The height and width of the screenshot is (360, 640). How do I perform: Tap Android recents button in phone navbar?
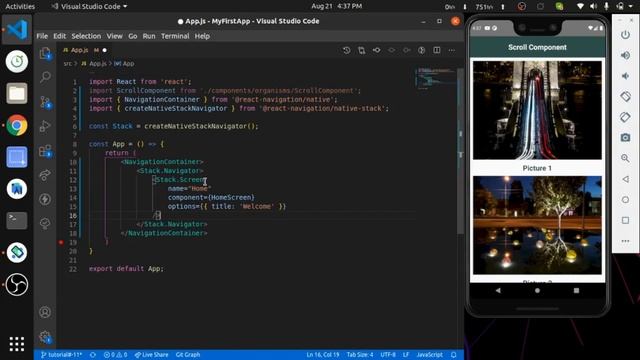click(576, 291)
